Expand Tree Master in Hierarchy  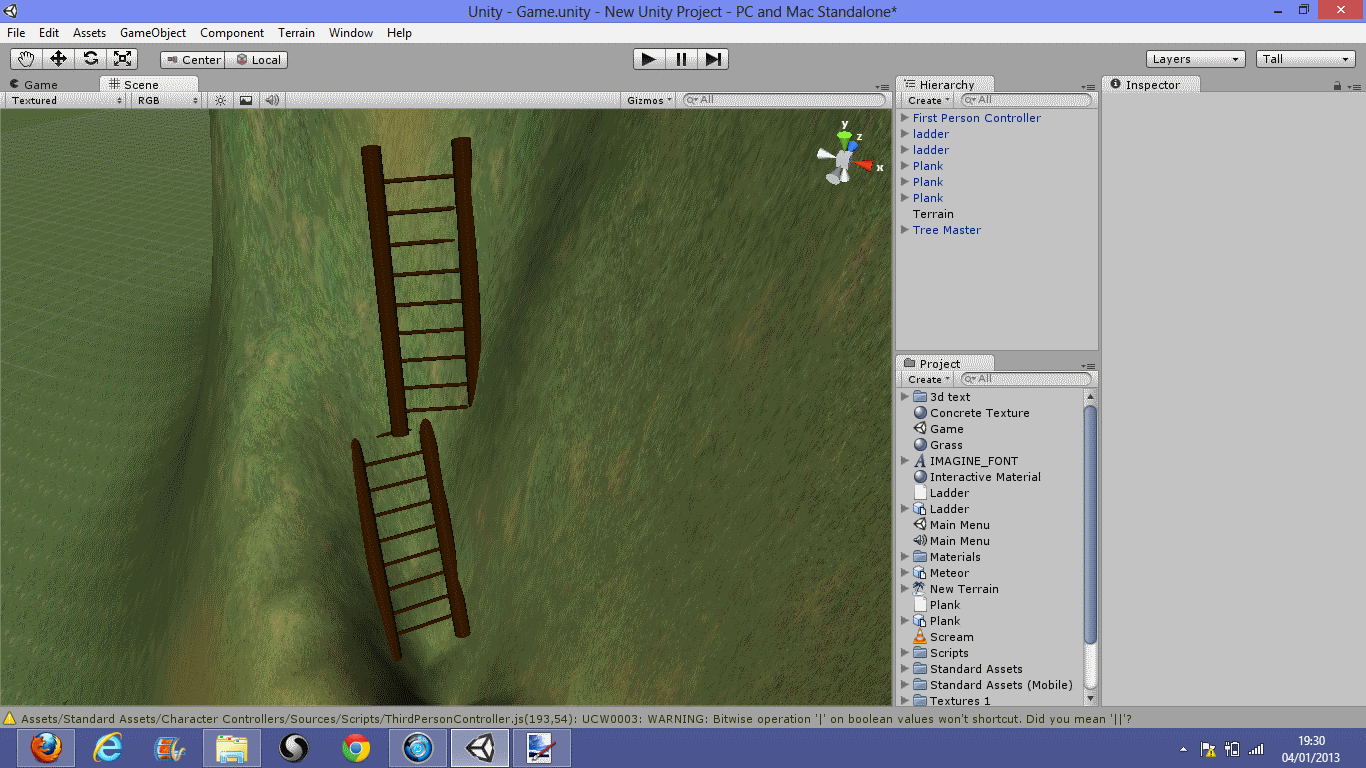click(905, 230)
